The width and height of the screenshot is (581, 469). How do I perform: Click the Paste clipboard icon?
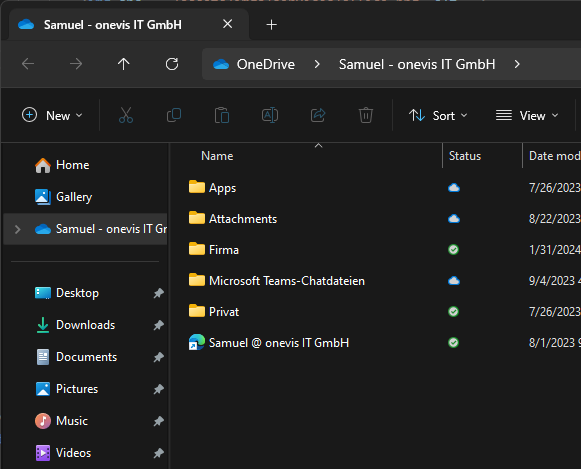[x=222, y=115]
